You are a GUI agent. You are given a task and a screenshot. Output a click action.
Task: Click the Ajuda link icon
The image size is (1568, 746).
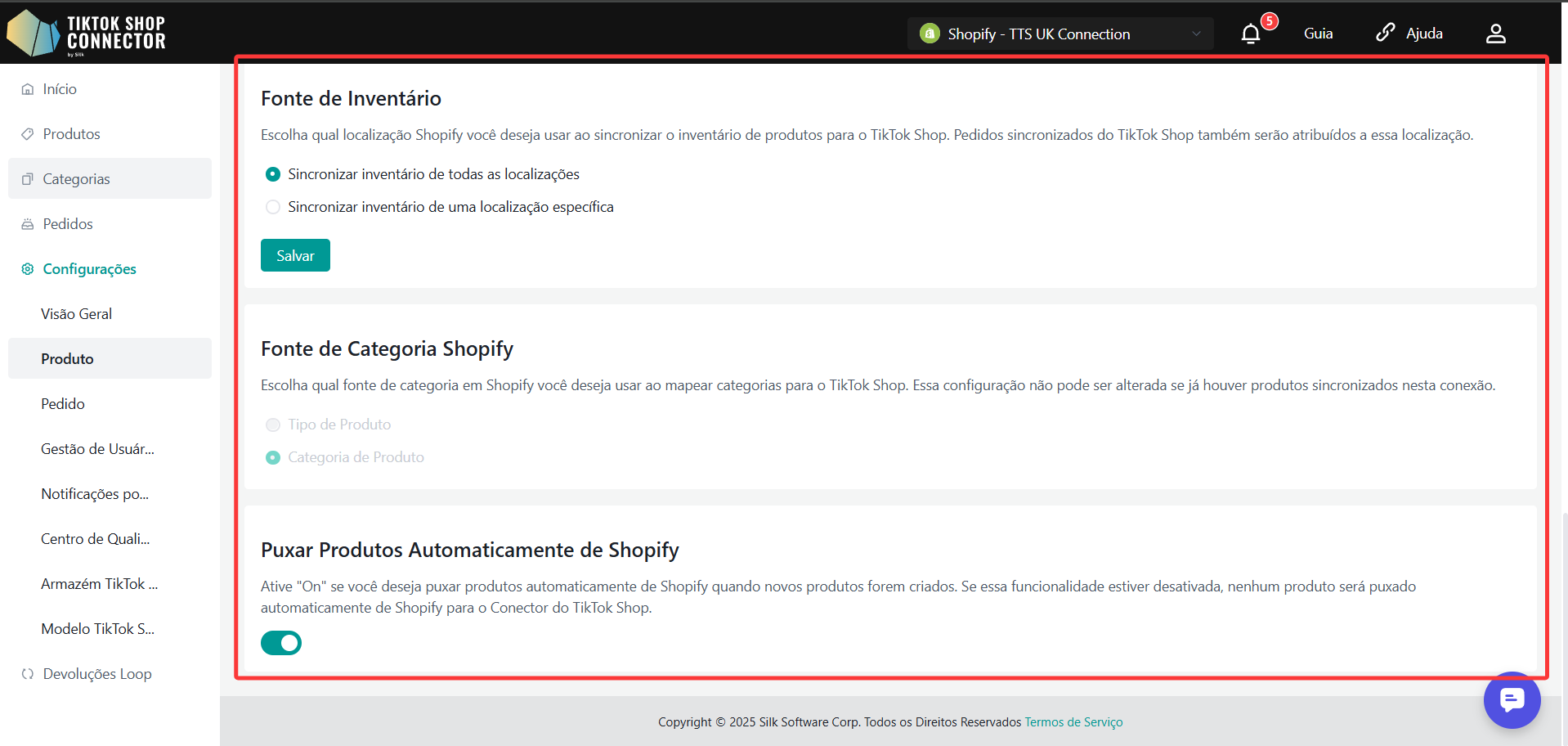1385,33
